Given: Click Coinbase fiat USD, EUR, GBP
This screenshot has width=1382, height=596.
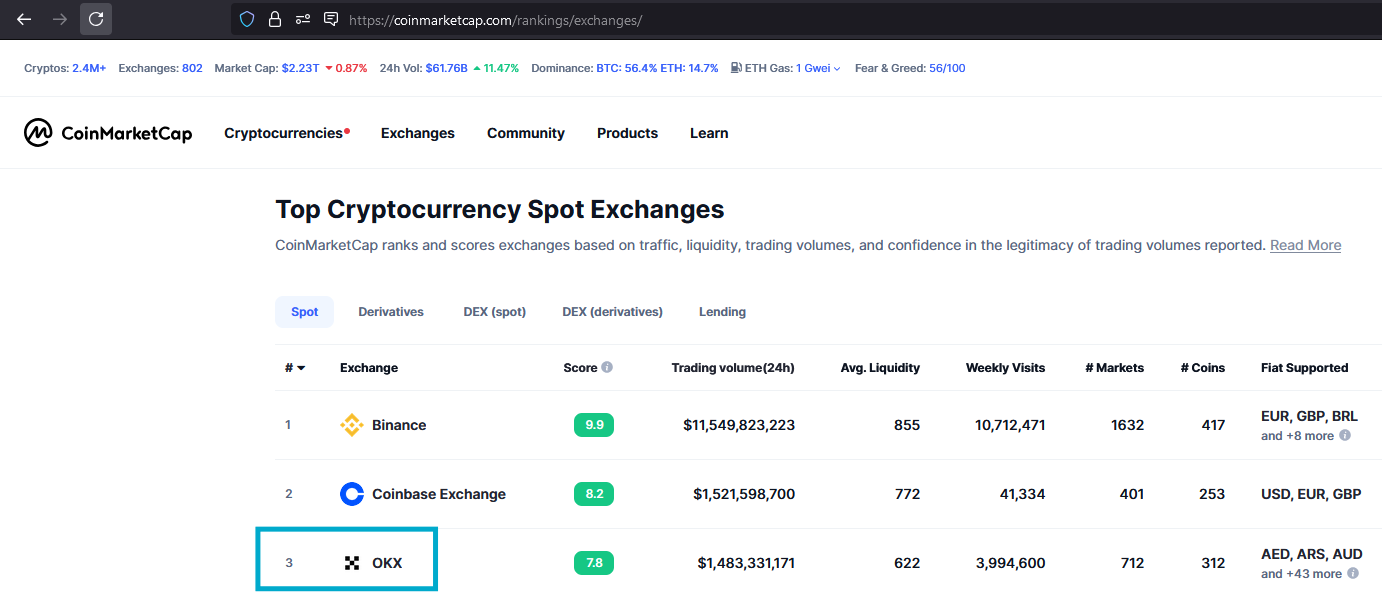Looking at the screenshot, I should [1311, 494].
